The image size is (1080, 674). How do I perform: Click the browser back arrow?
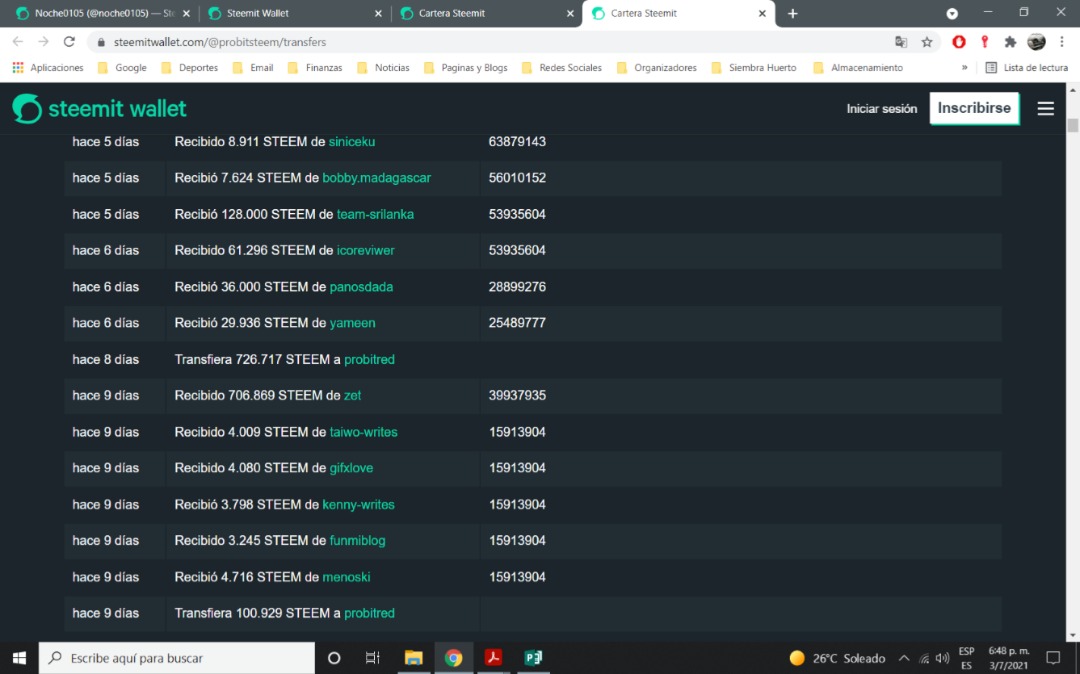(18, 42)
